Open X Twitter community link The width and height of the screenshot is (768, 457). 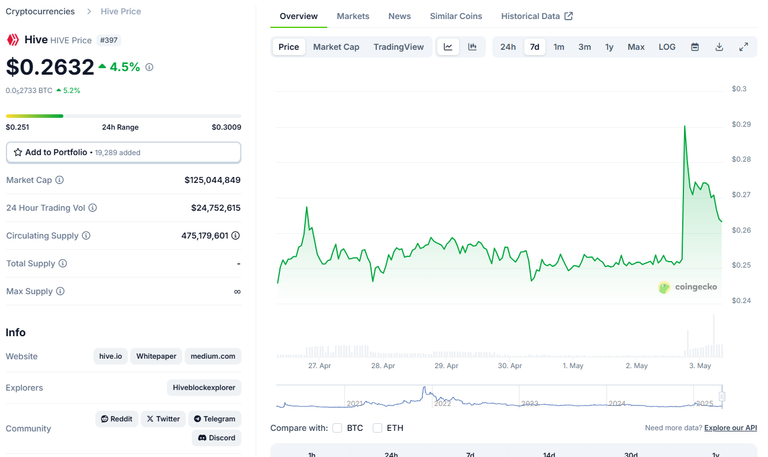[x=163, y=419]
